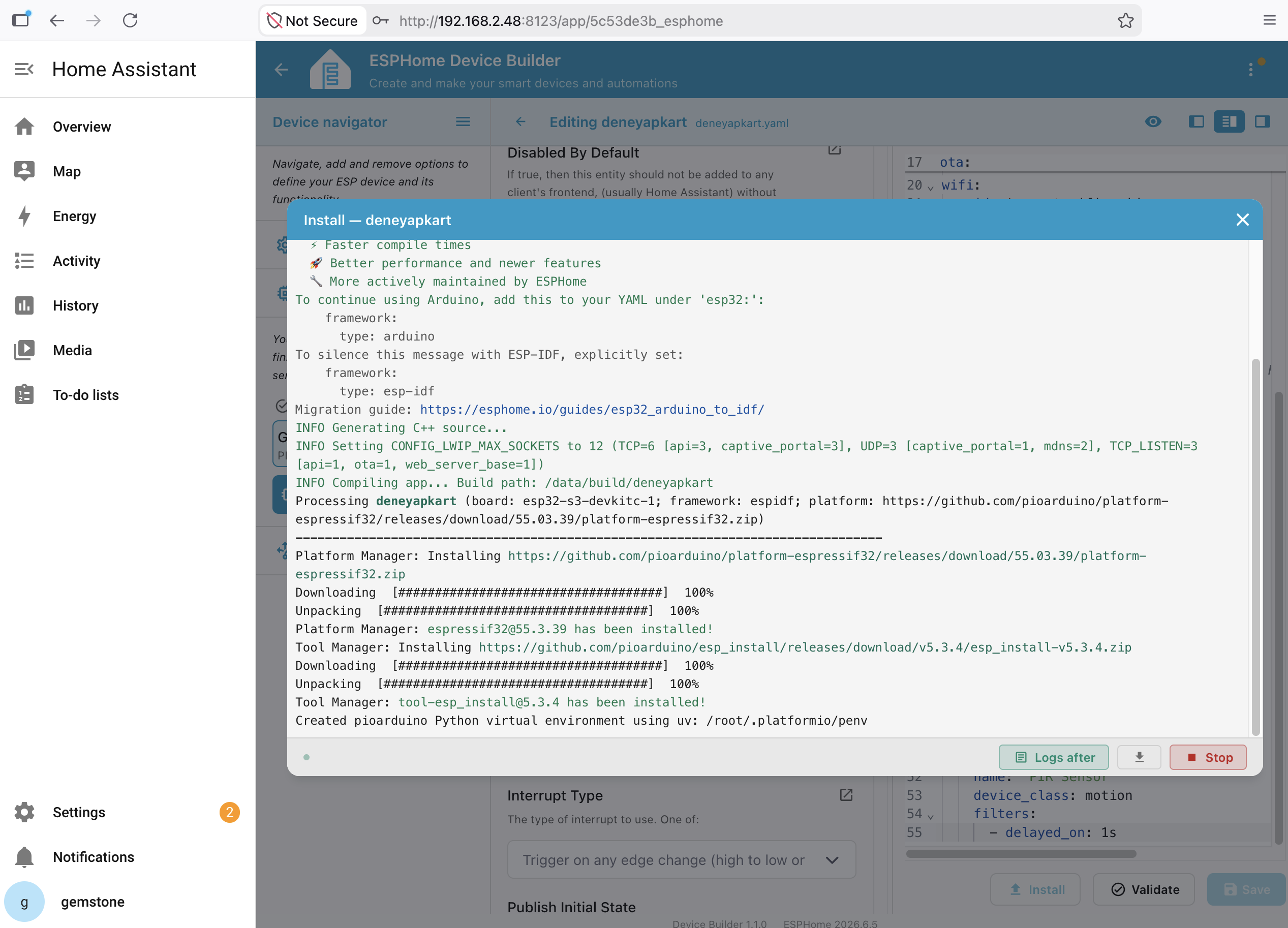Open the ESPHome three-dot overflow menu
The image size is (1288, 928).
point(1250,70)
